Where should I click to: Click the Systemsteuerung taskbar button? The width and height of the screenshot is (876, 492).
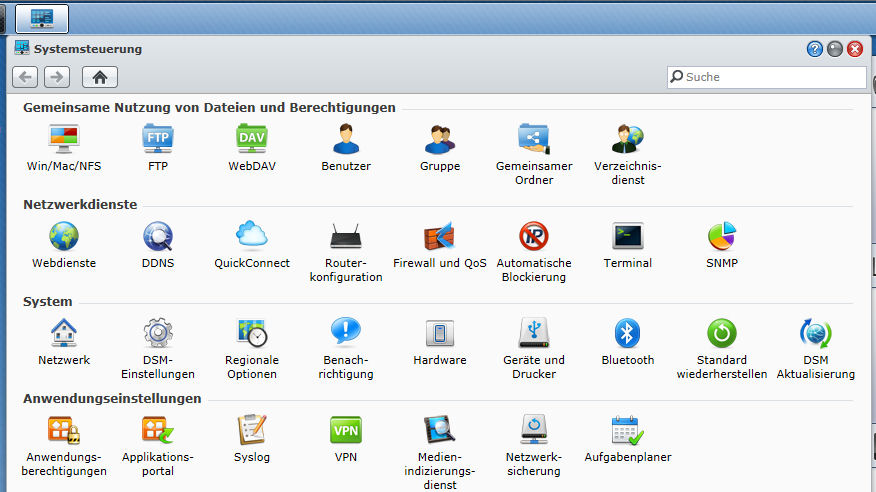click(42, 18)
